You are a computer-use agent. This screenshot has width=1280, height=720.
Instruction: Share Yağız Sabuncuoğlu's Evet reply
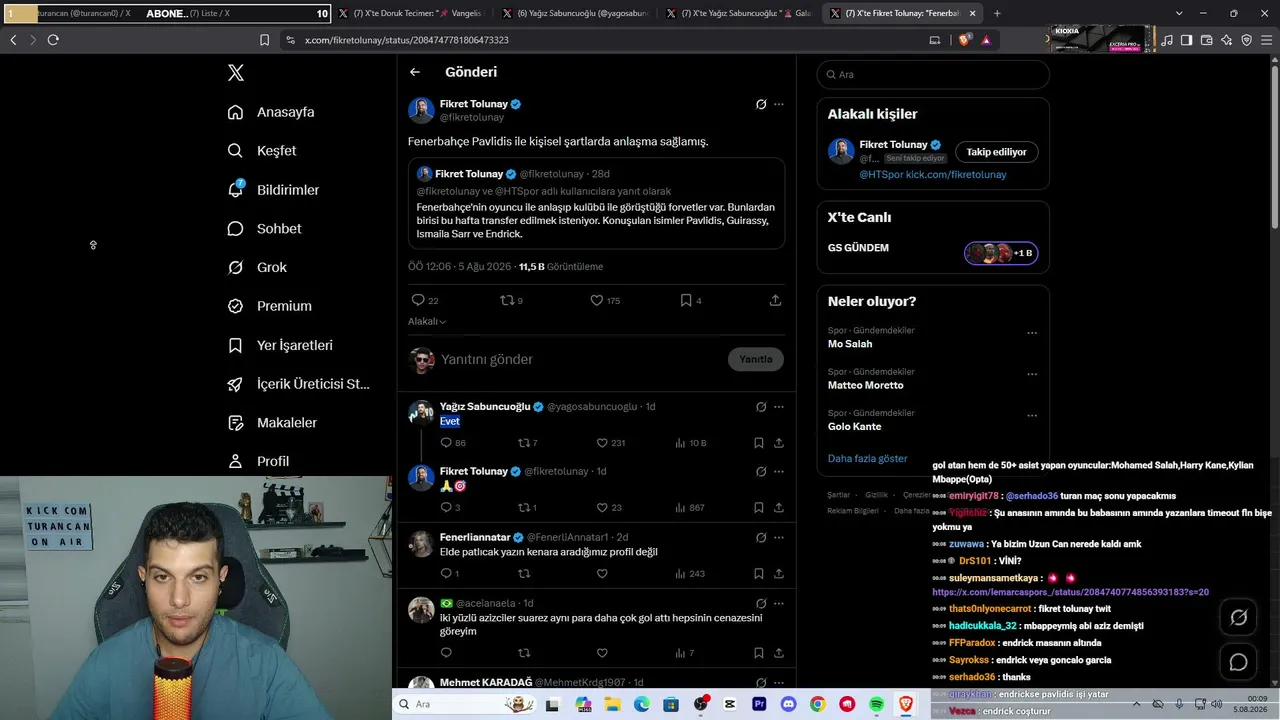tap(779, 443)
